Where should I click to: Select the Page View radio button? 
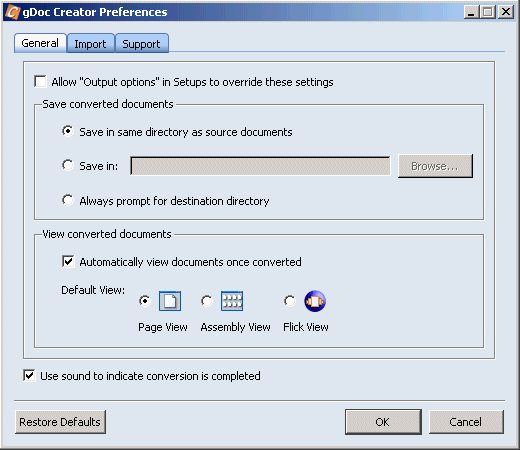coord(145,301)
